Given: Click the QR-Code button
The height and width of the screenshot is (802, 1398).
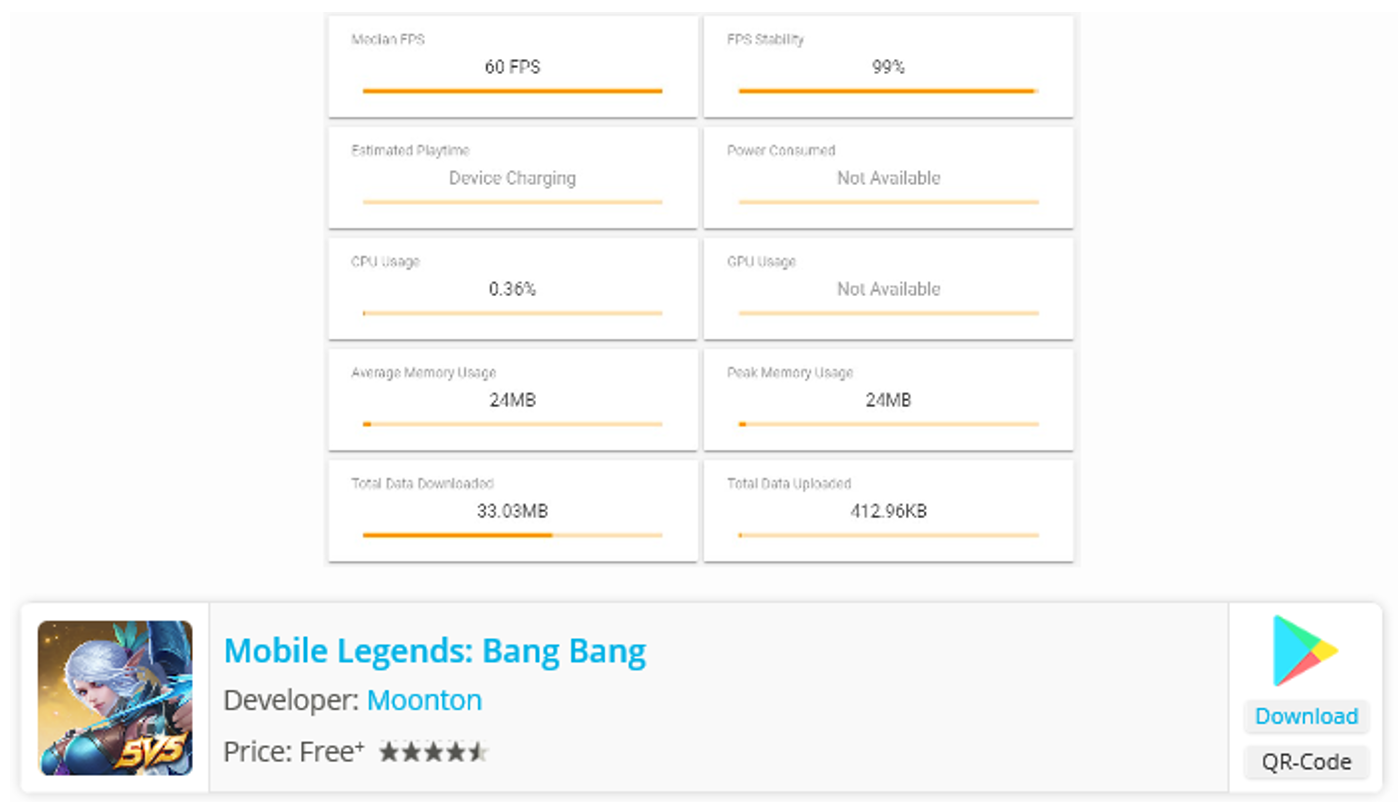Looking at the screenshot, I should (1305, 761).
